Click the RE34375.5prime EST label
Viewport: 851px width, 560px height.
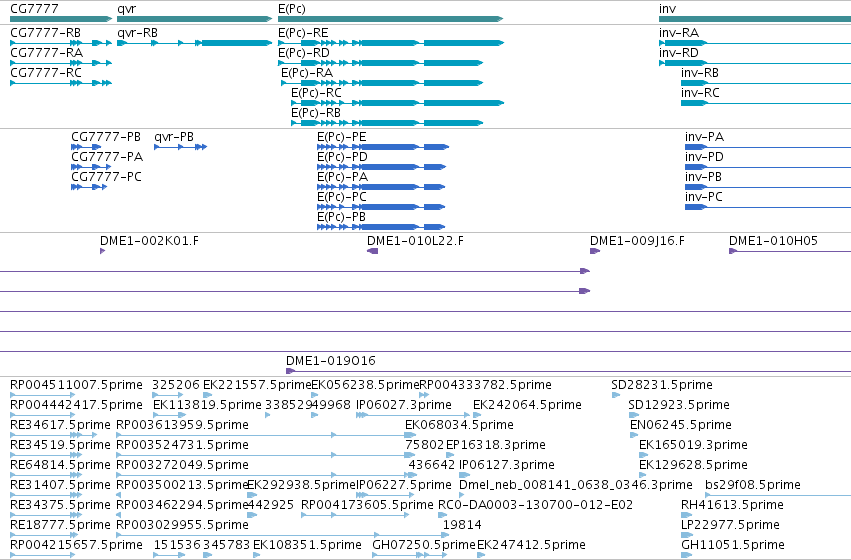61,506
